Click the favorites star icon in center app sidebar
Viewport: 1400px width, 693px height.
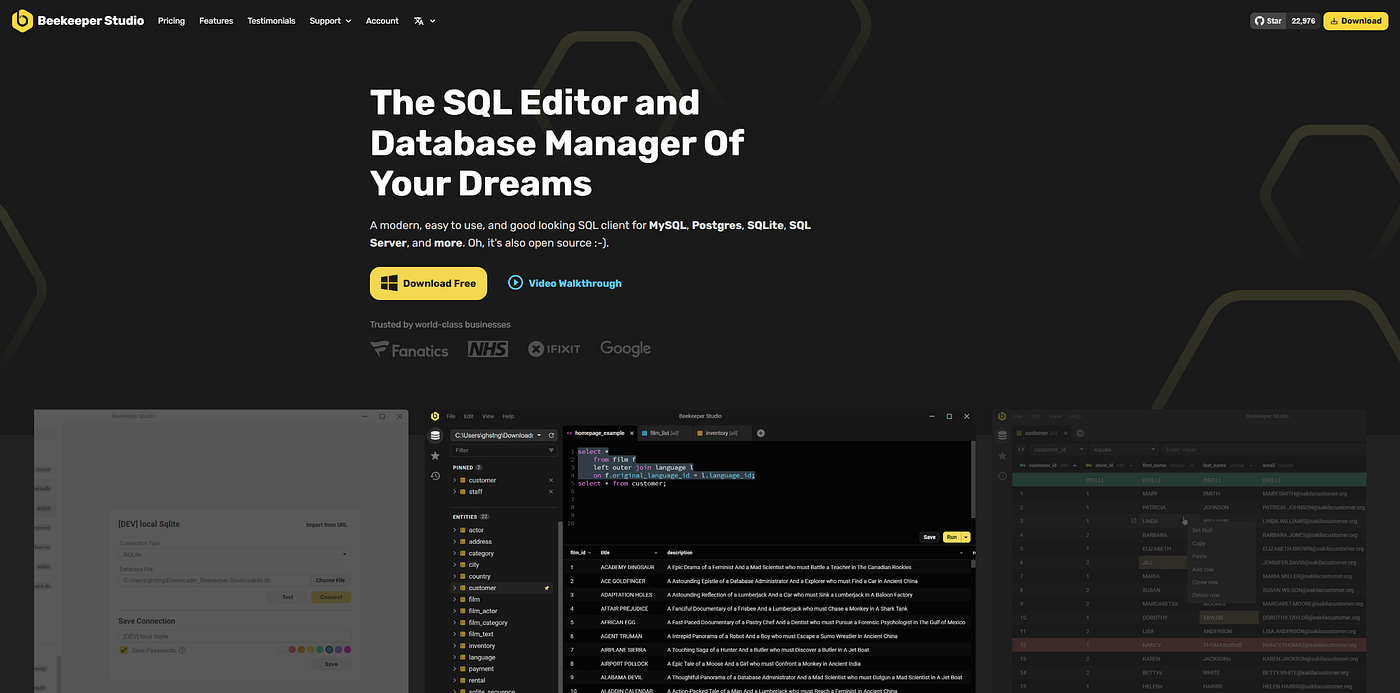coord(435,456)
